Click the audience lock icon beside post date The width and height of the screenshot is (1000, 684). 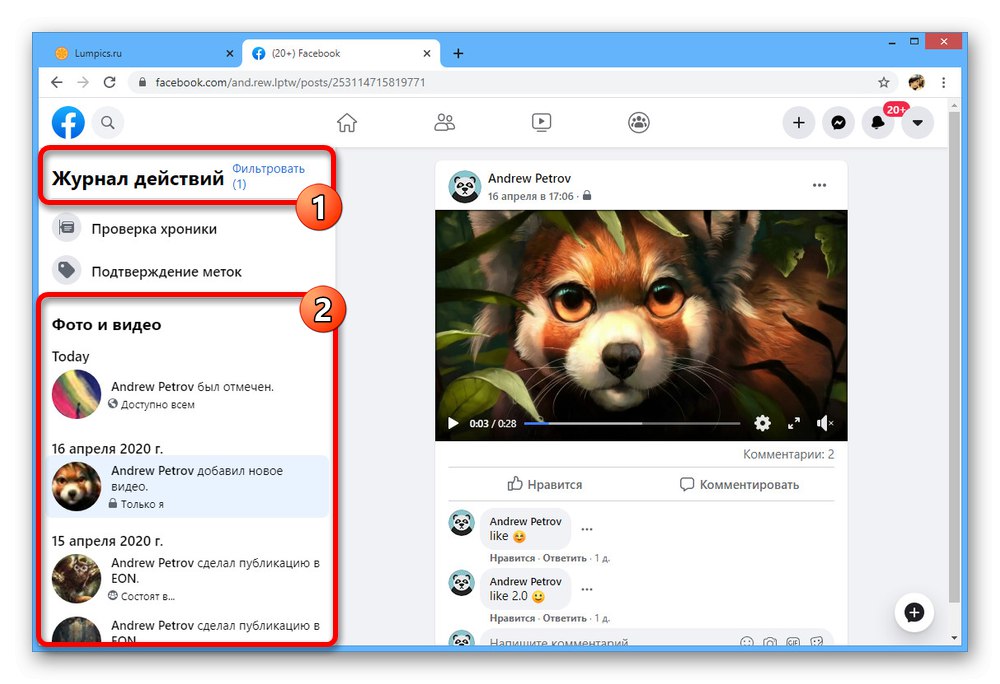(587, 196)
